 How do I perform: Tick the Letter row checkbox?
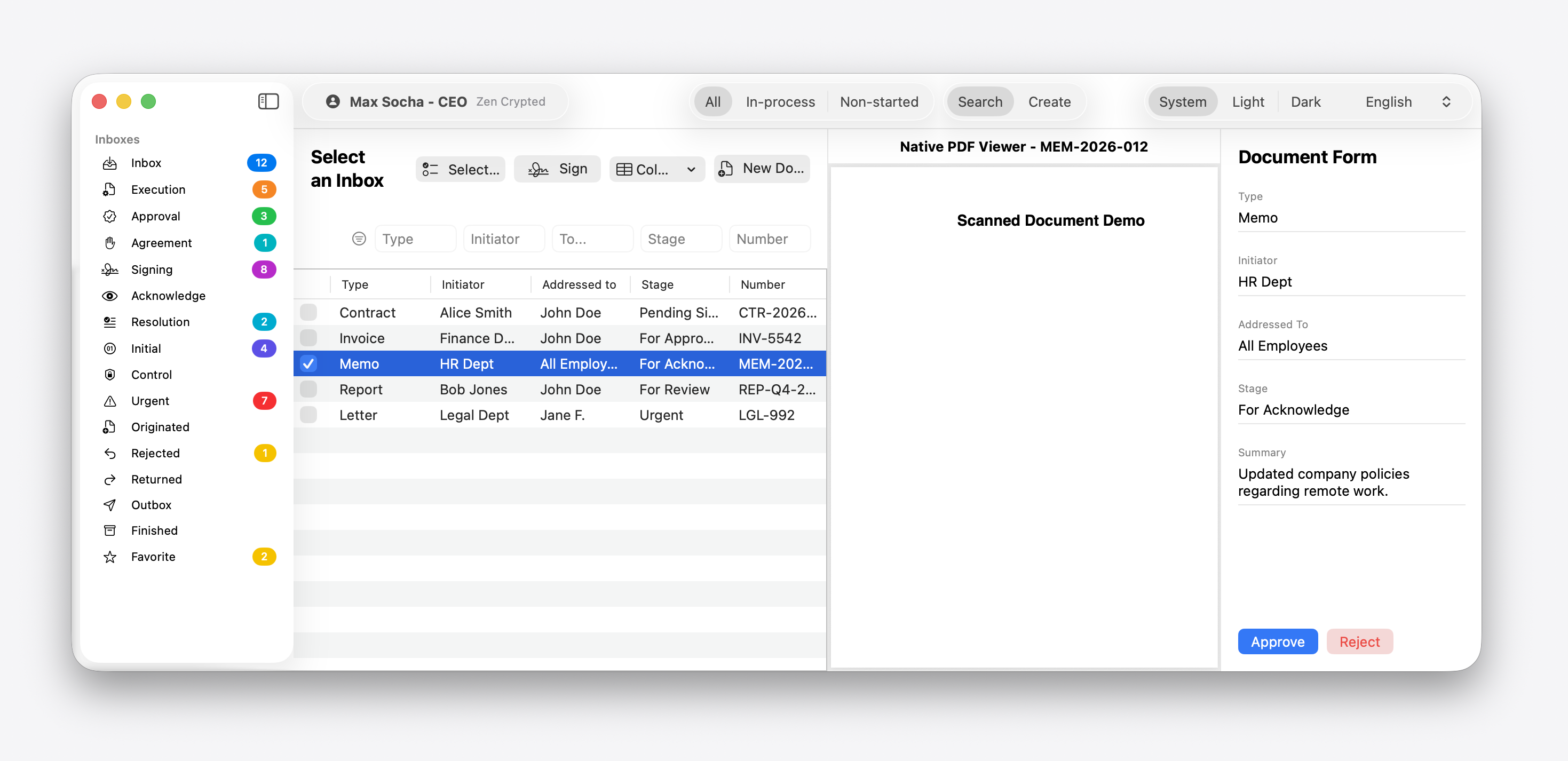point(308,415)
